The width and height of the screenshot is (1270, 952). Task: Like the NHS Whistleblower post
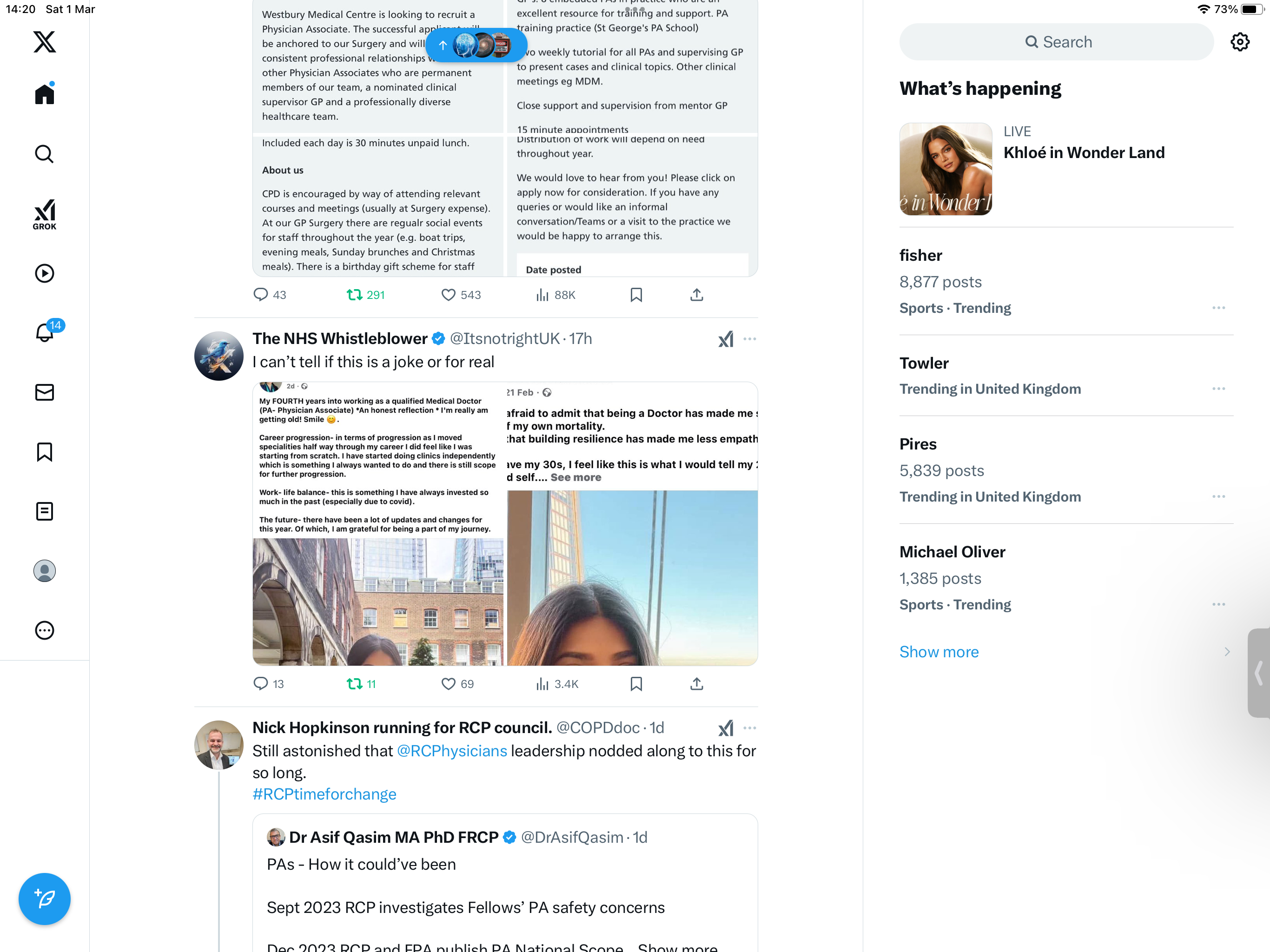[x=457, y=684]
